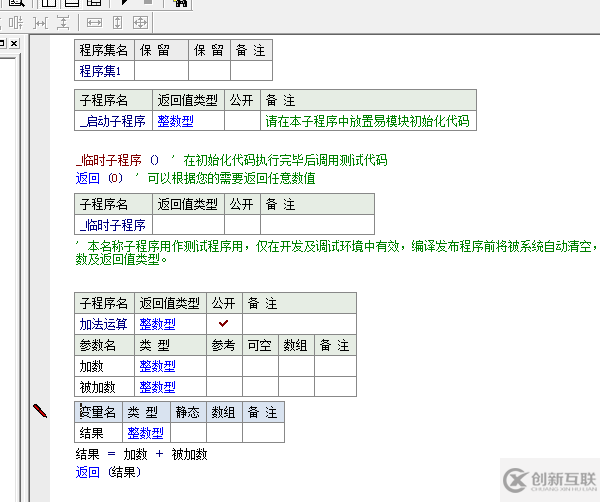Click the 返回 (0) statement line
The image size is (600, 502).
pyautogui.click(x=99, y=178)
